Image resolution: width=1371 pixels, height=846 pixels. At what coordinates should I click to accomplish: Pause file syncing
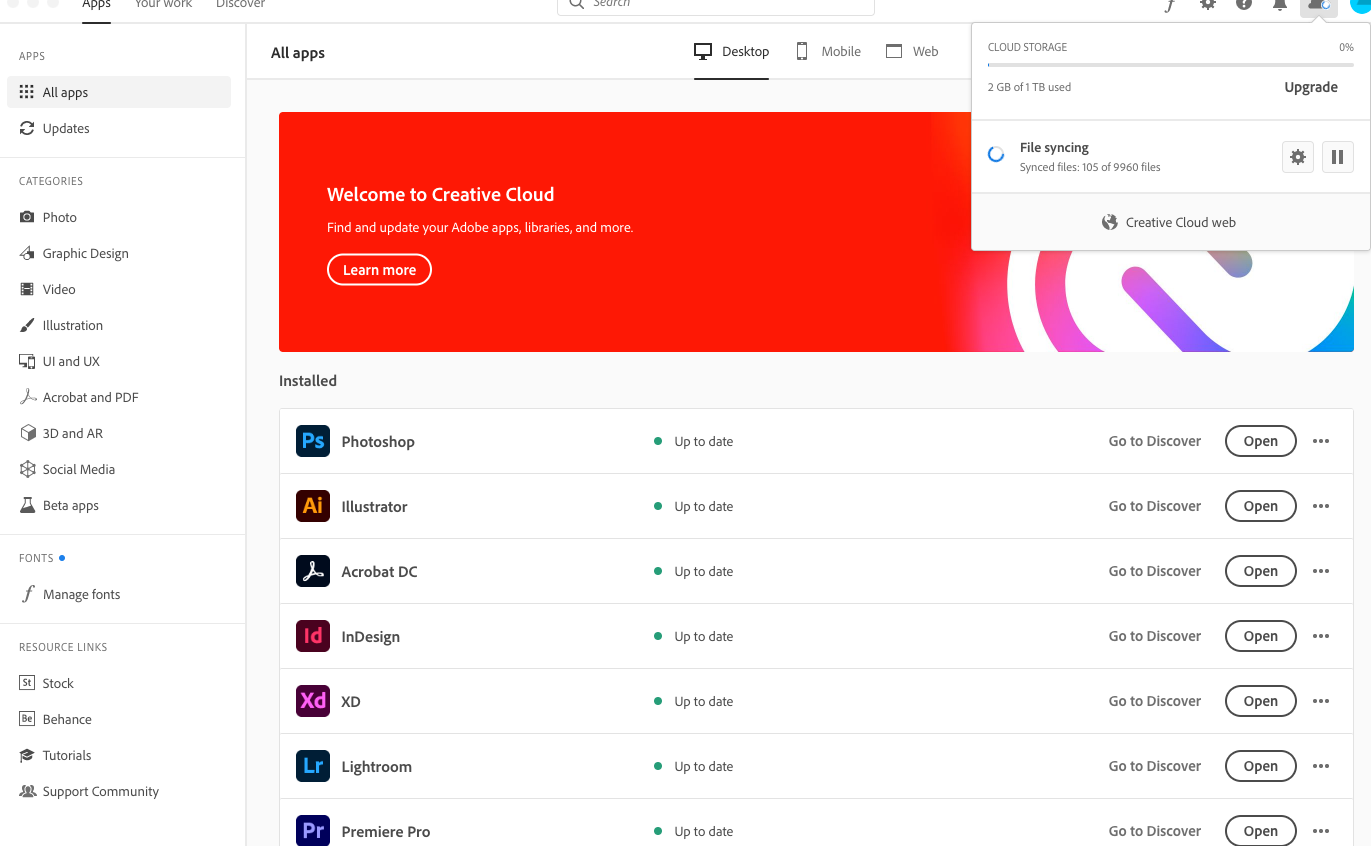coord(1337,157)
